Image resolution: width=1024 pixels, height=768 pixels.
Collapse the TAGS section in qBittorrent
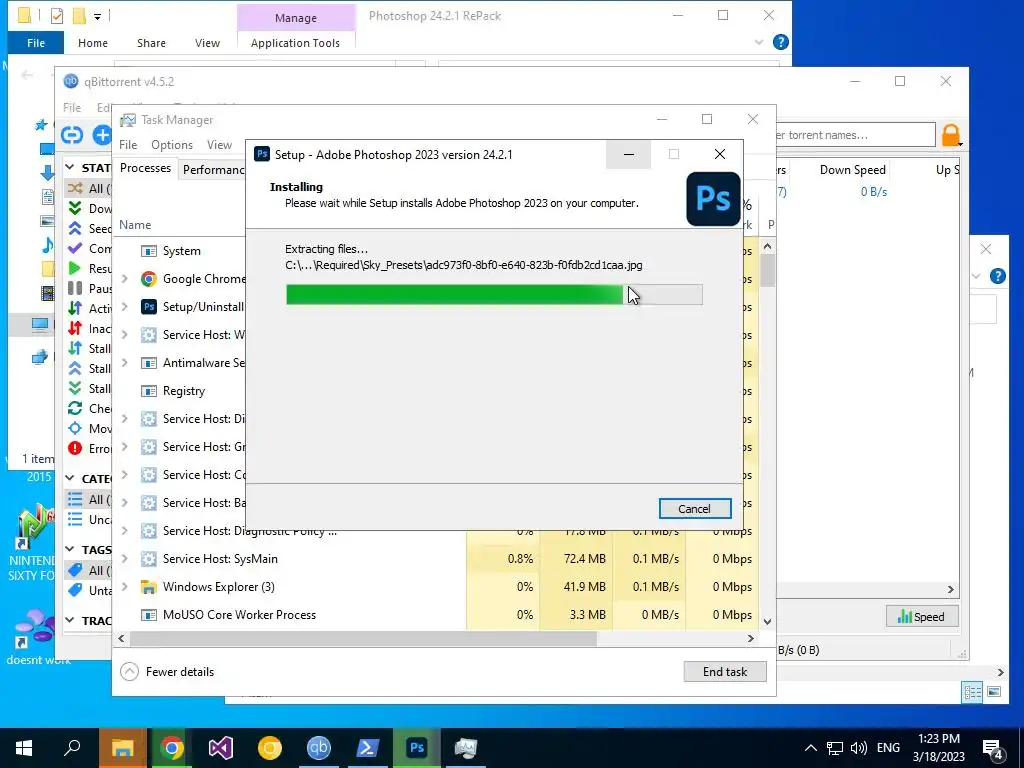tap(70, 550)
